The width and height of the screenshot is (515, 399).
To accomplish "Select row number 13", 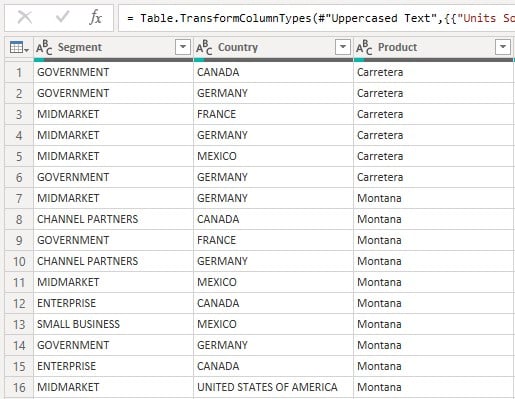I will click(19, 324).
